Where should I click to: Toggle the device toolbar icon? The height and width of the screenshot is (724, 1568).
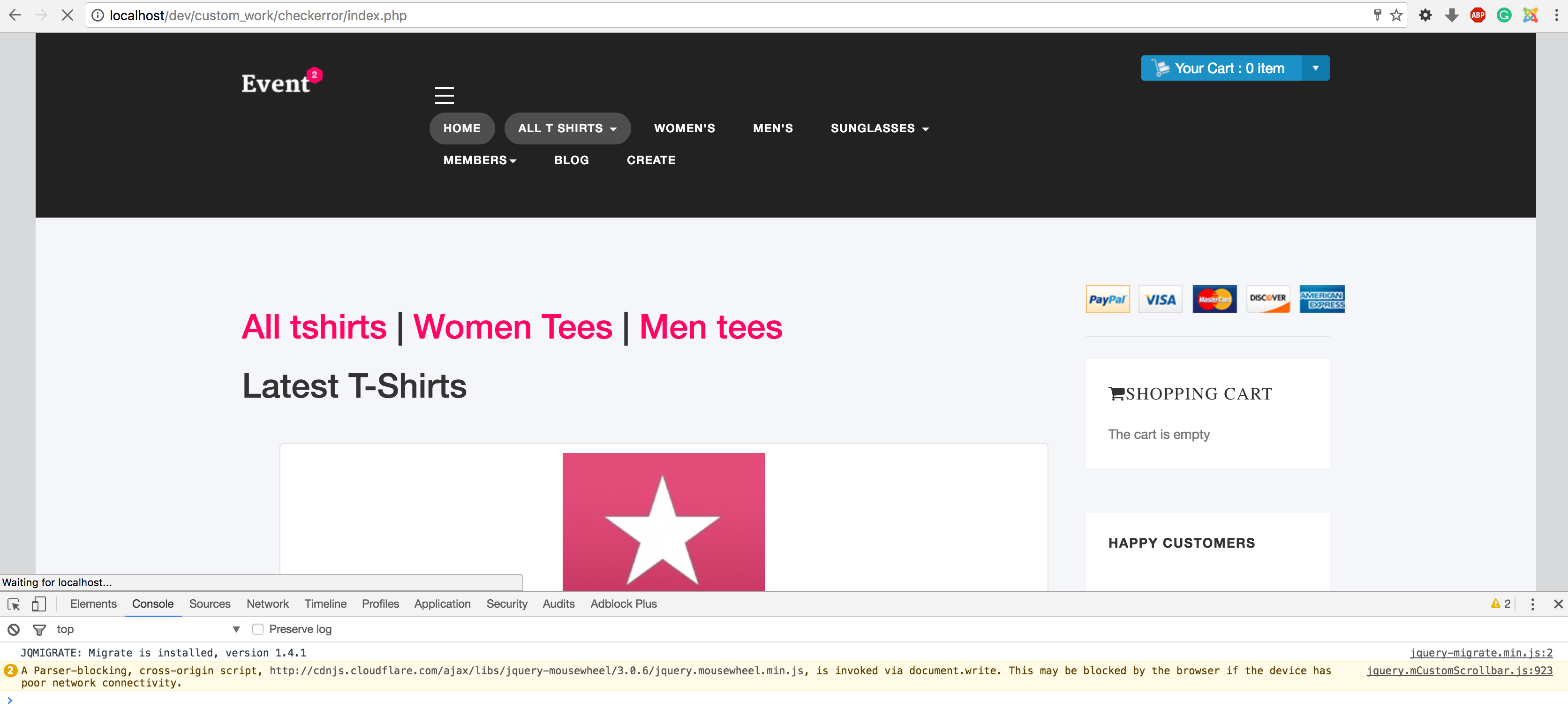click(38, 604)
